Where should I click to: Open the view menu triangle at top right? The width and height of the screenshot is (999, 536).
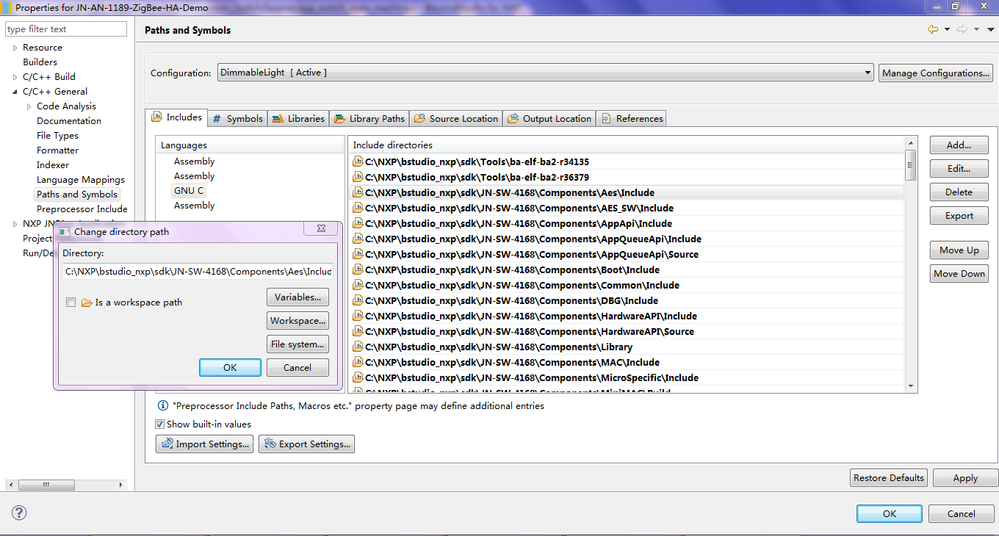991,29
